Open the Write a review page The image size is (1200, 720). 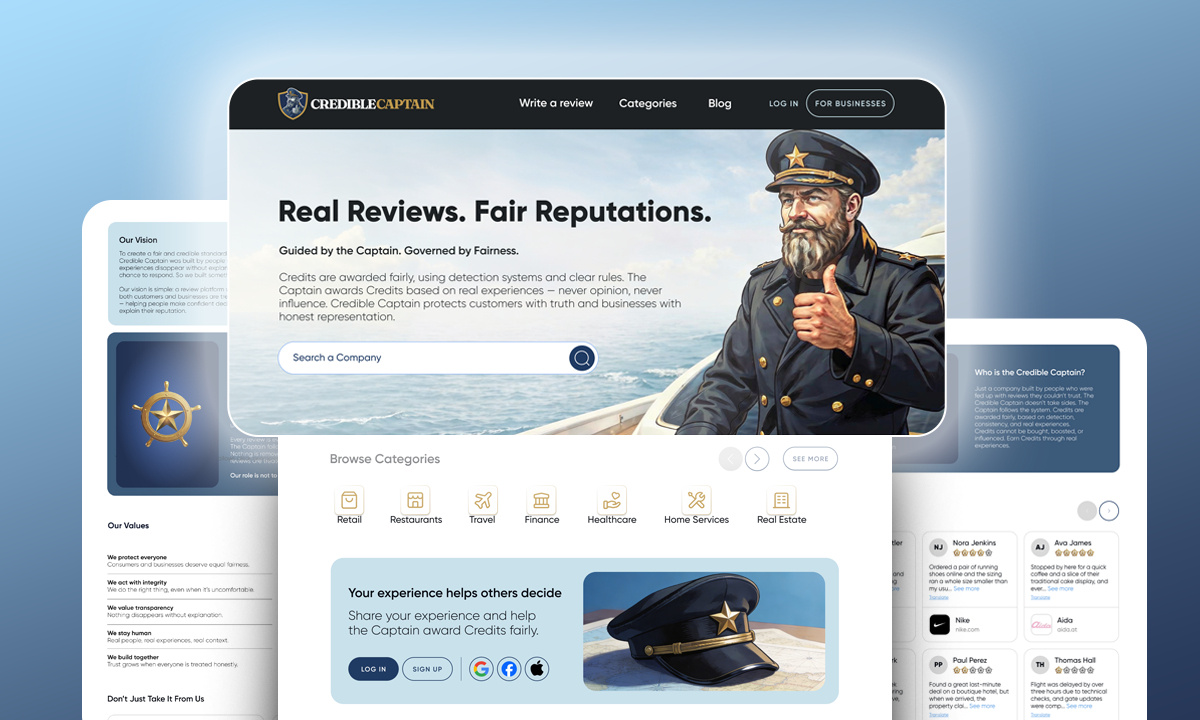pyautogui.click(x=556, y=103)
